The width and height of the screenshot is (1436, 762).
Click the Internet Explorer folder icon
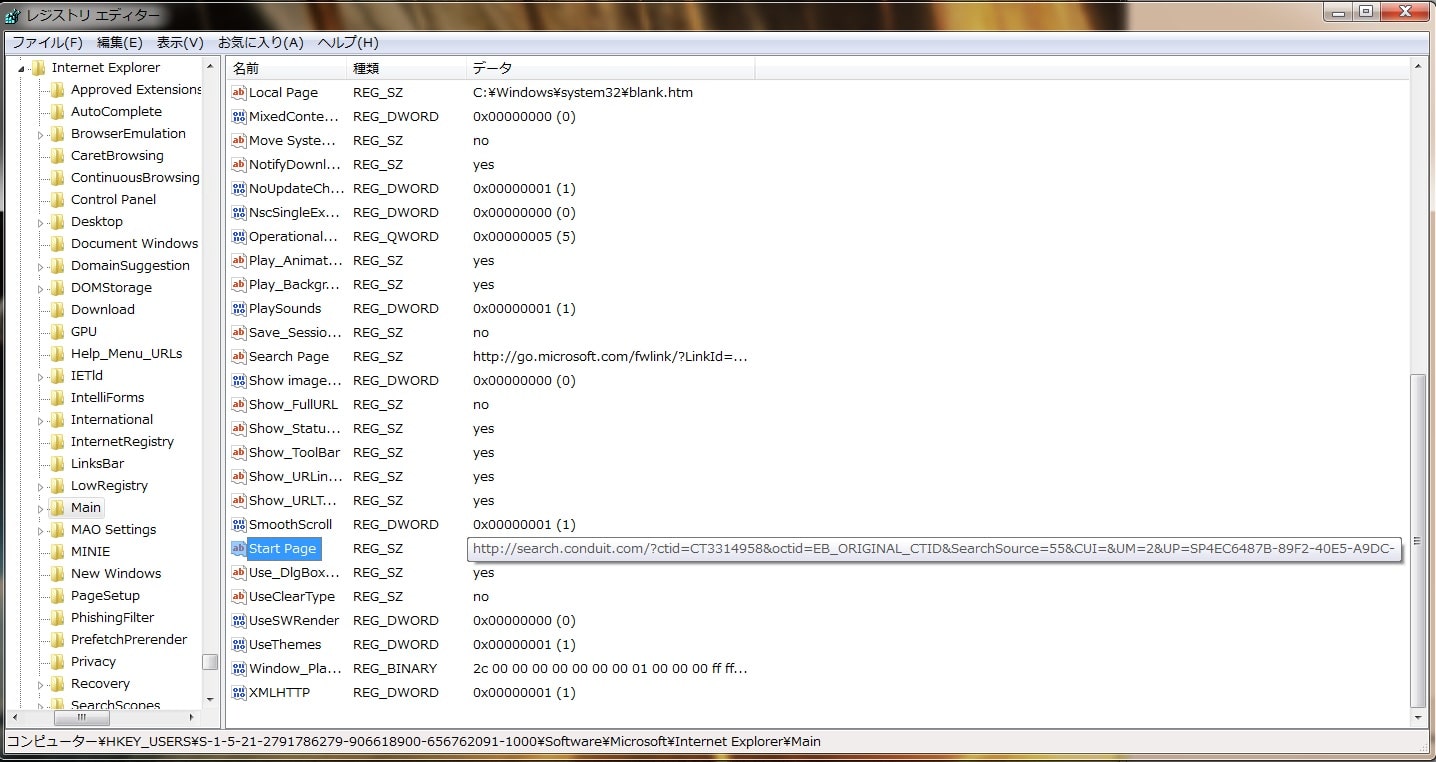(x=39, y=67)
